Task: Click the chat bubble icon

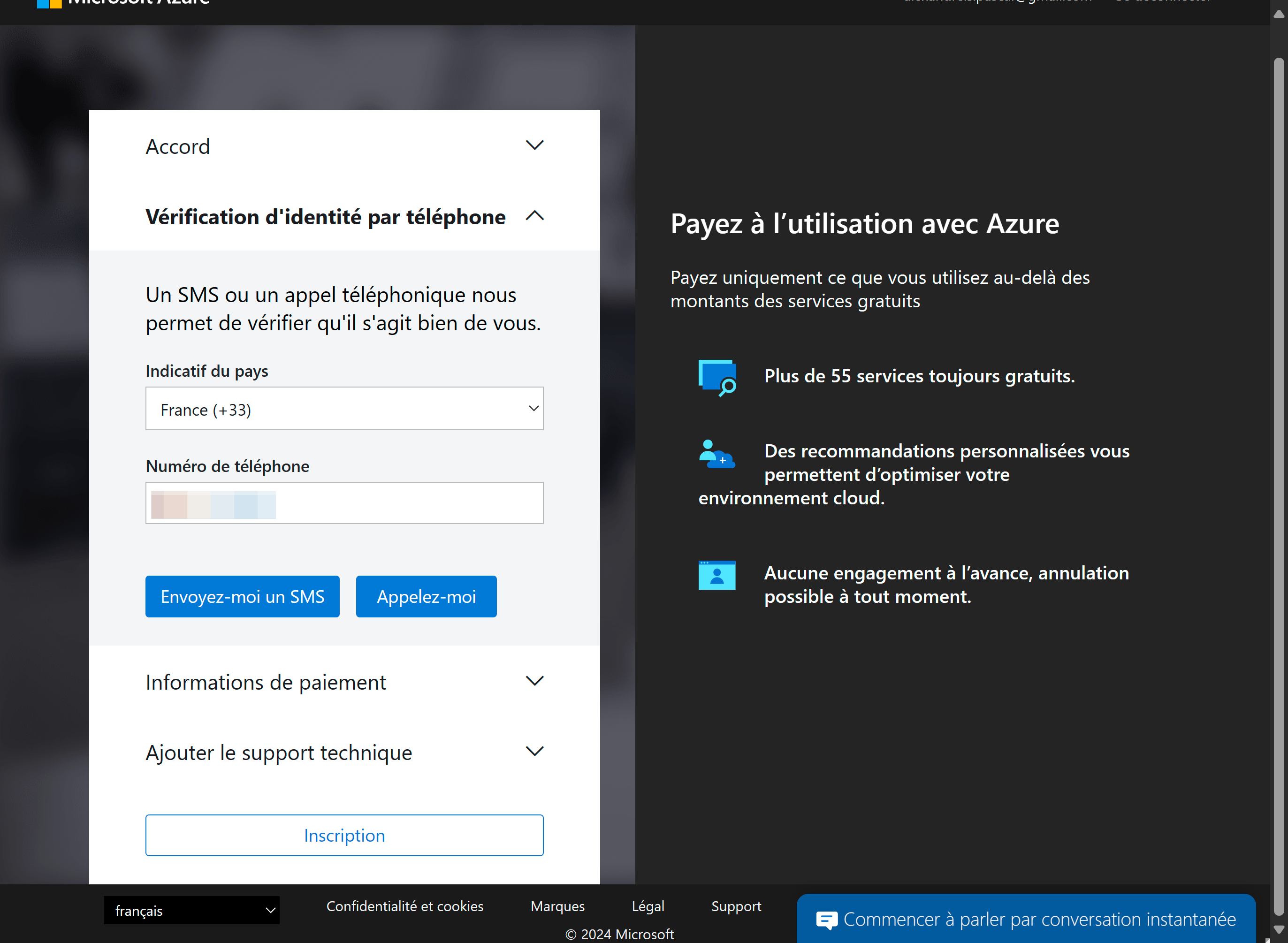Action: (827, 920)
